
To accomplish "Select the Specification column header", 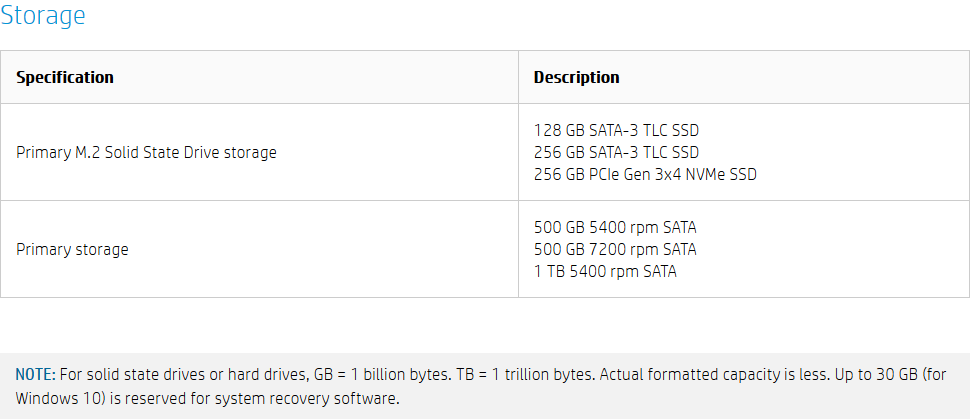I will 65,77.
